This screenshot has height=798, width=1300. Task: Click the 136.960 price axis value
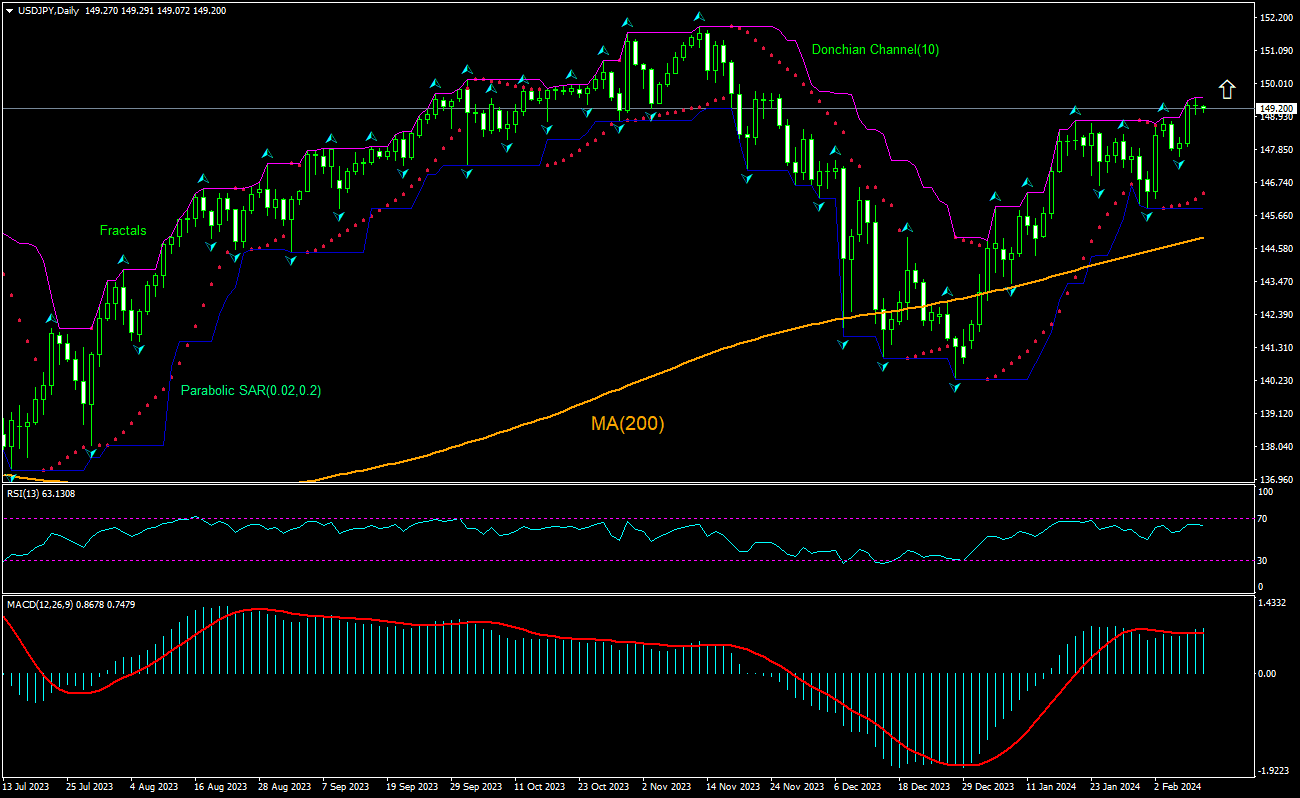pos(1273,479)
